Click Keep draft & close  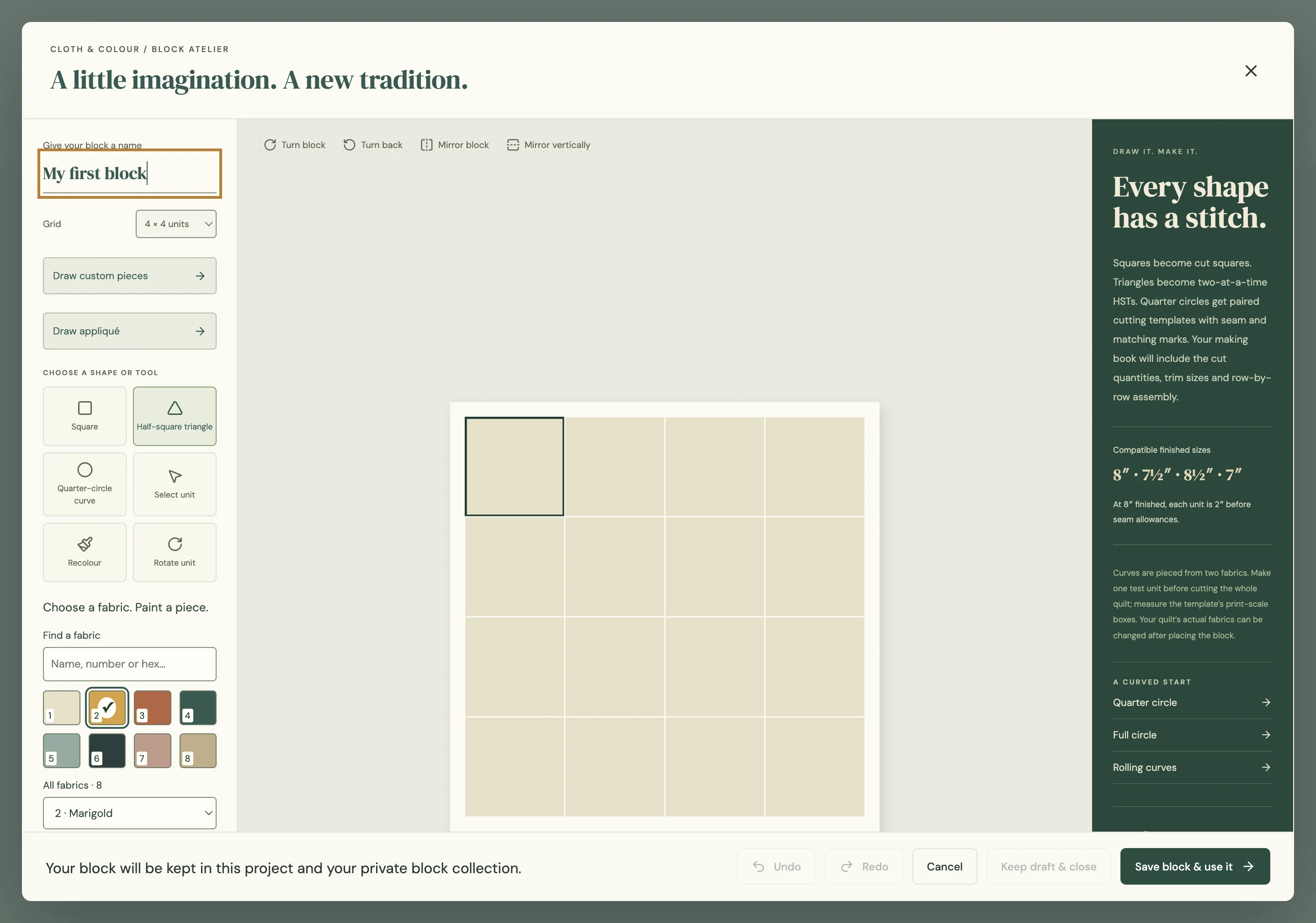pyautogui.click(x=1048, y=866)
